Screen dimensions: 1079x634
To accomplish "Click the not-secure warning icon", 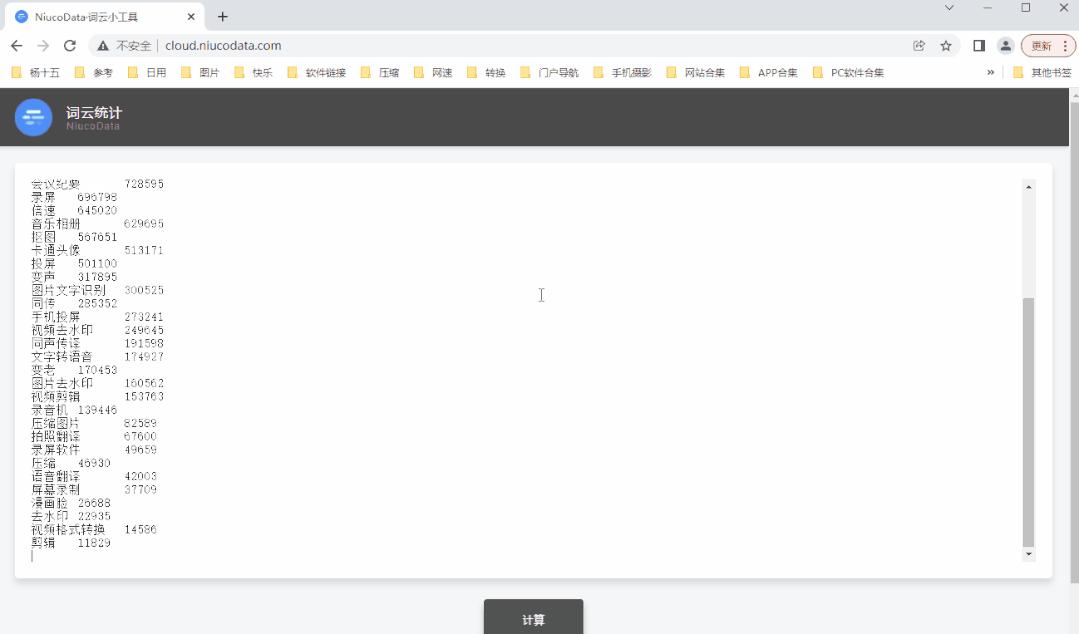I will [103, 45].
